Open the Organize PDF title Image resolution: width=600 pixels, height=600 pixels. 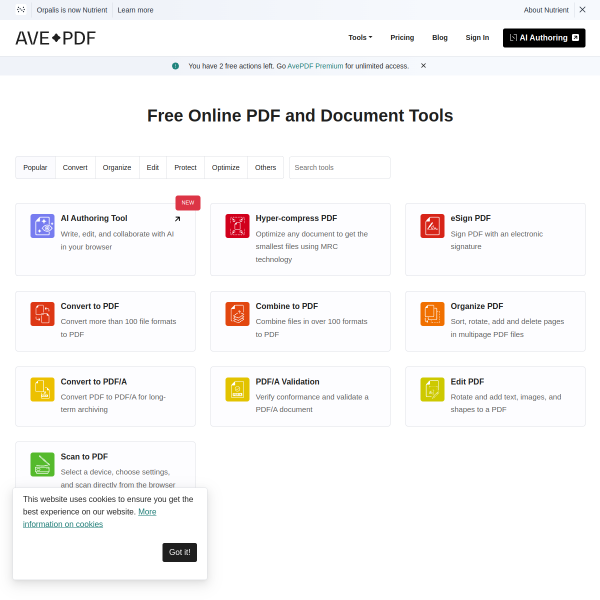[477, 306]
